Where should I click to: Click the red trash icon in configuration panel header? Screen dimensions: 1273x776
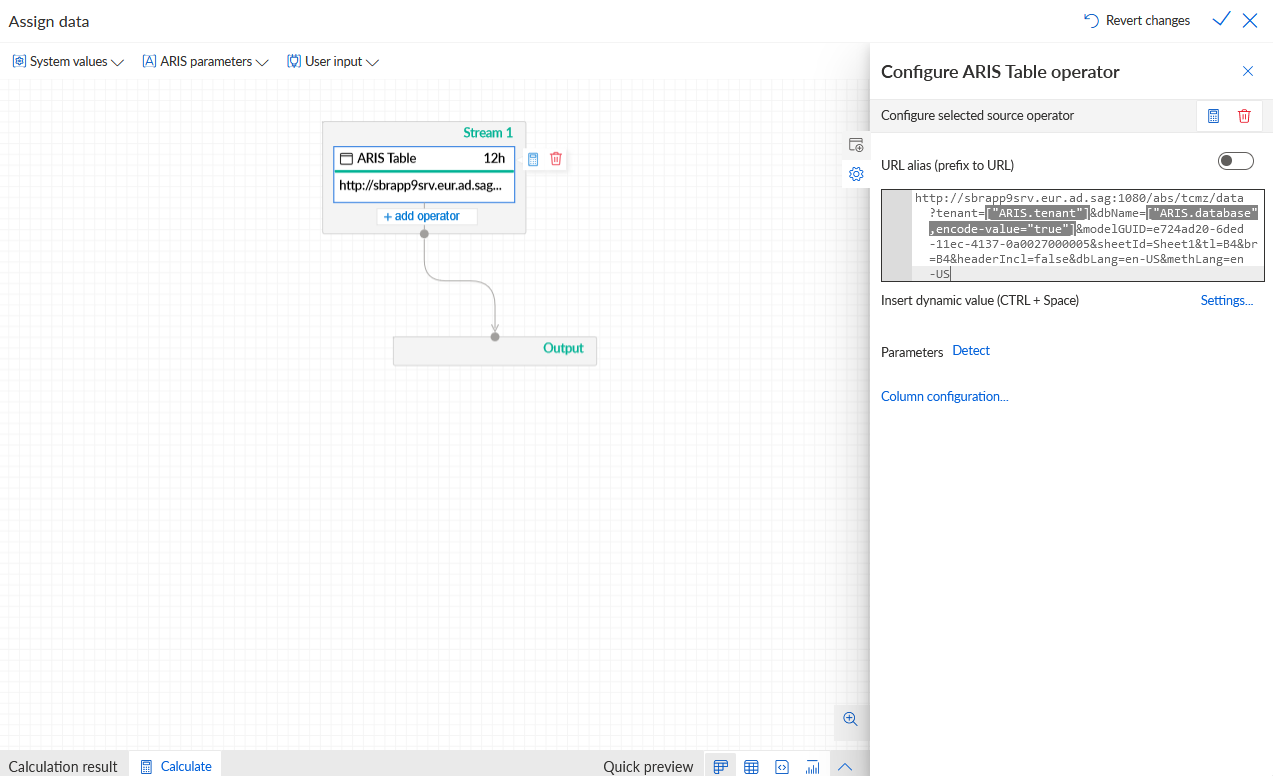tap(1244, 116)
